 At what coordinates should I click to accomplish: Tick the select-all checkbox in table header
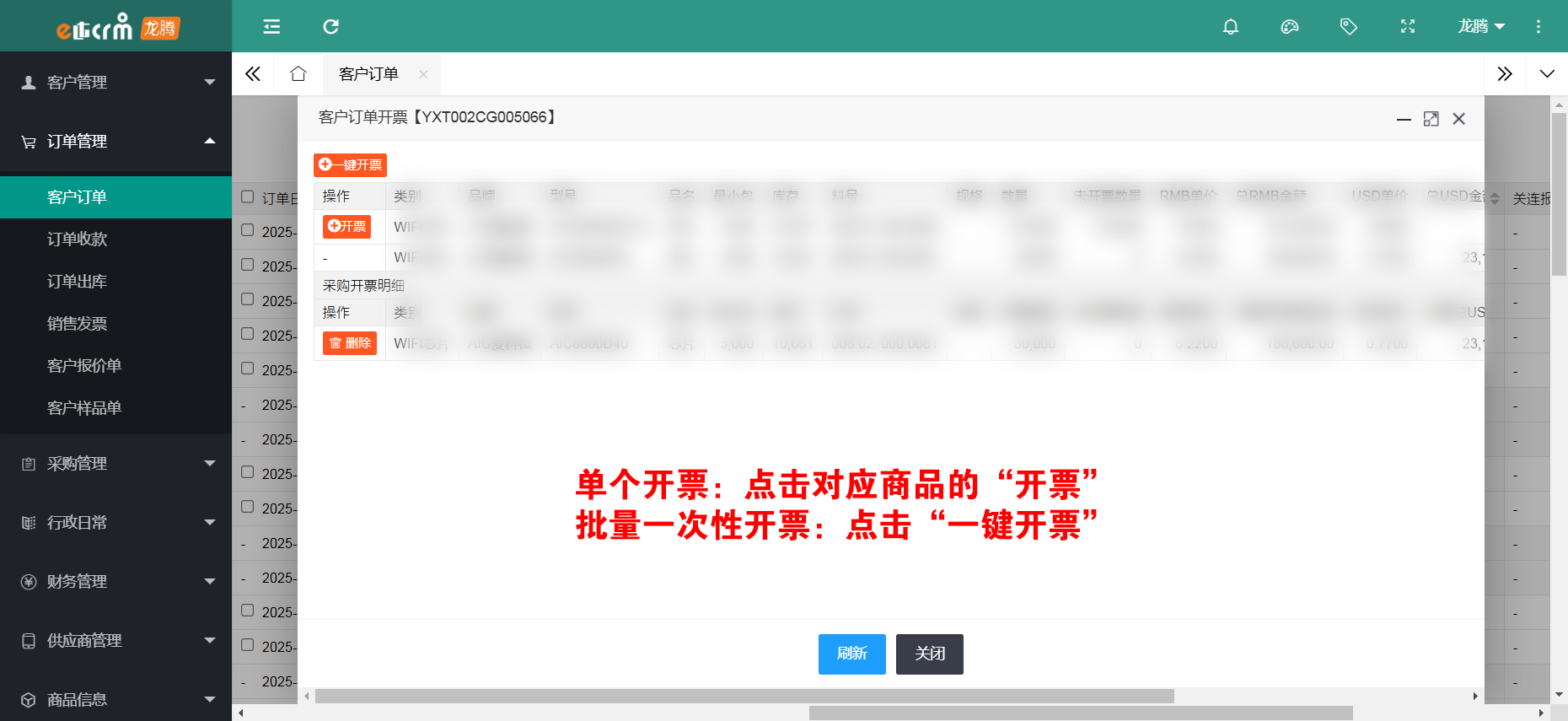(x=247, y=197)
